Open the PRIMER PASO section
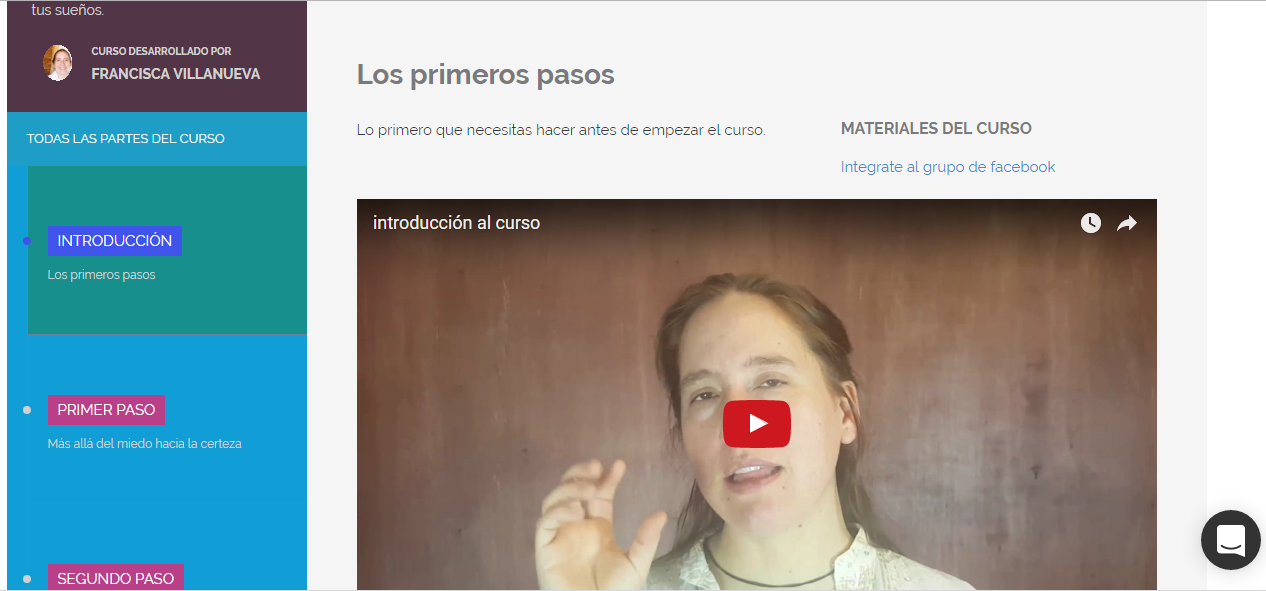 (106, 410)
